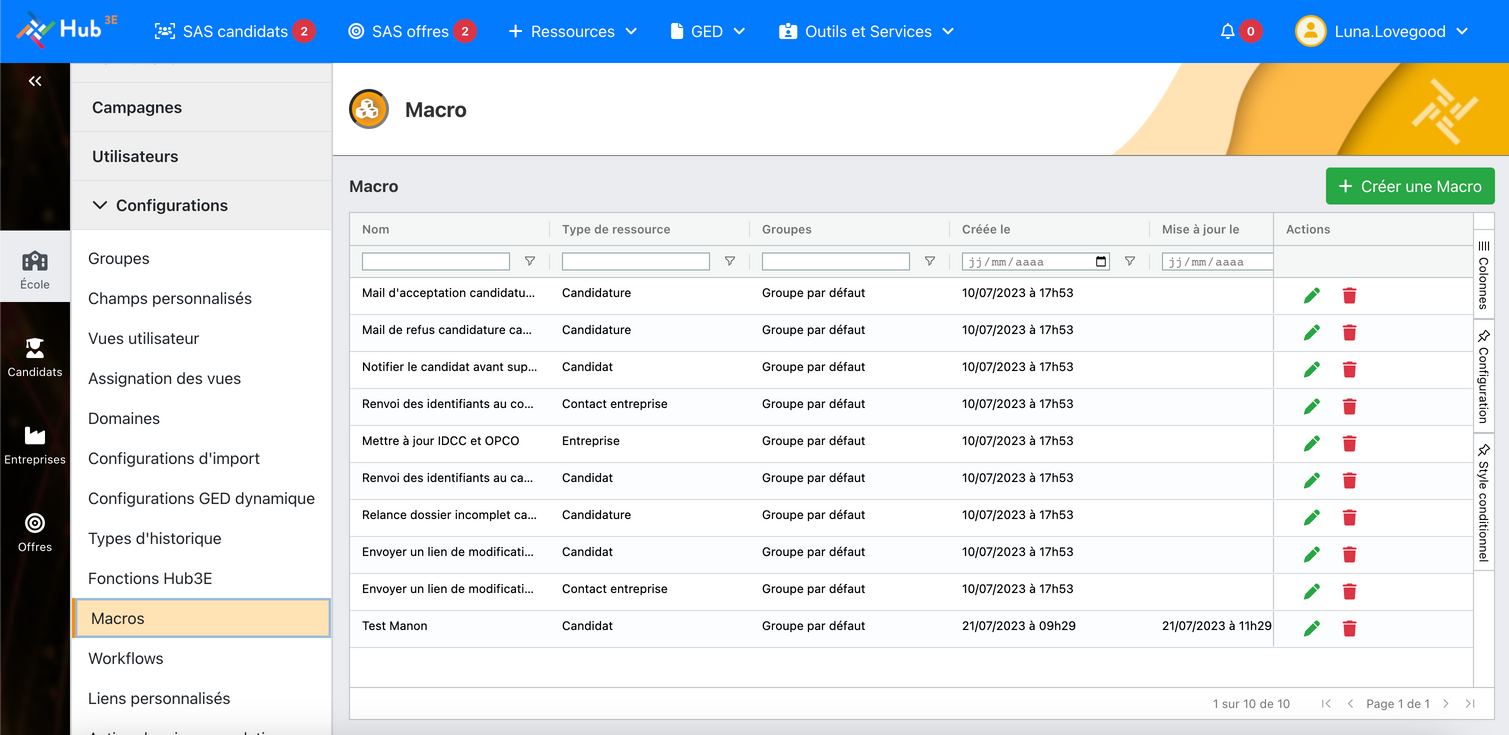Delete the Notifier le candidat macro
This screenshot has width=1509, height=735.
1349,369
